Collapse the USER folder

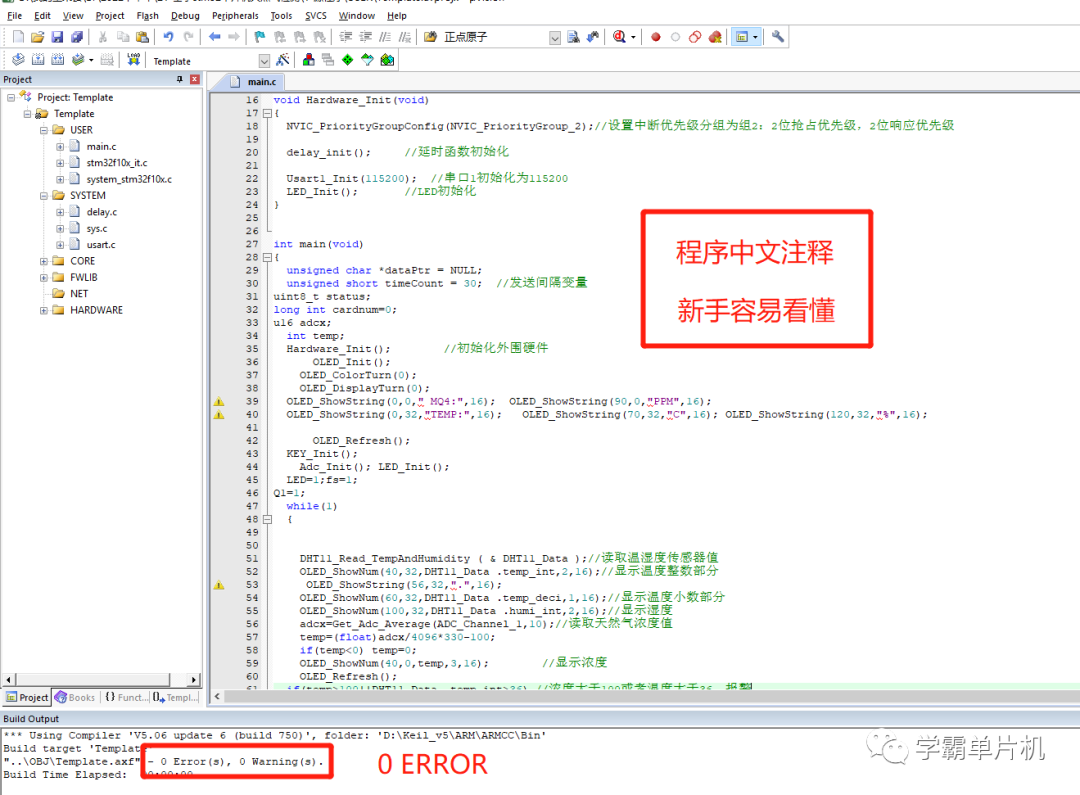point(43,130)
